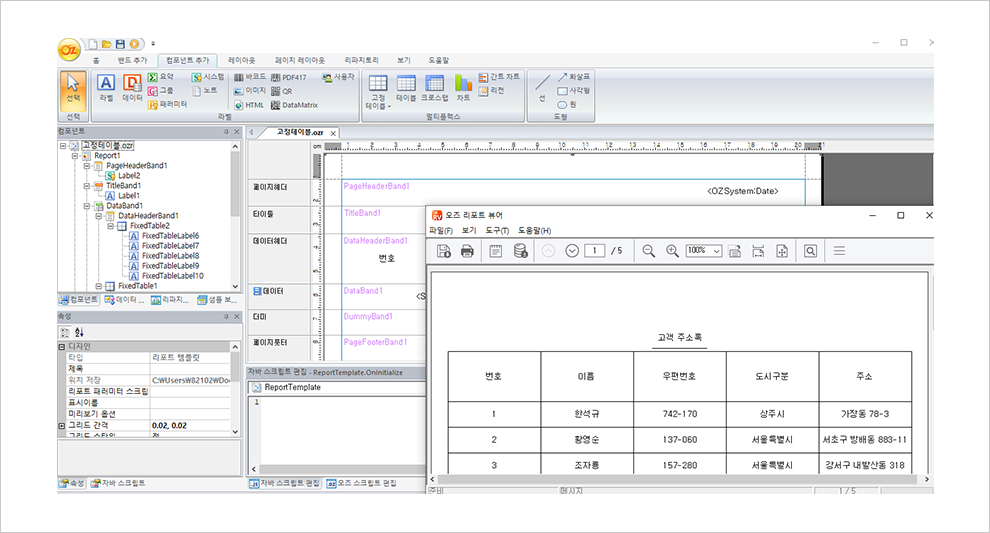Go to next page in viewer
This screenshot has height=533, width=990.
572,251
